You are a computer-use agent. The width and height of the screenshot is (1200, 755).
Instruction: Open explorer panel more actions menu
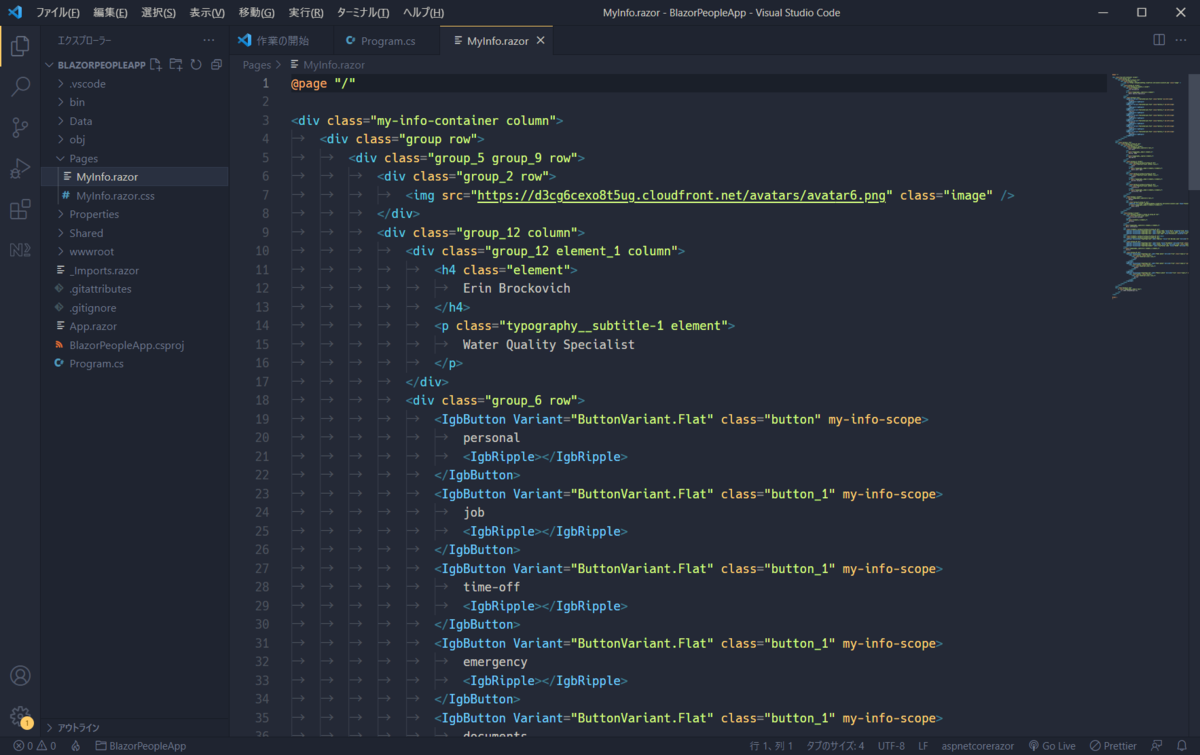click(x=208, y=41)
